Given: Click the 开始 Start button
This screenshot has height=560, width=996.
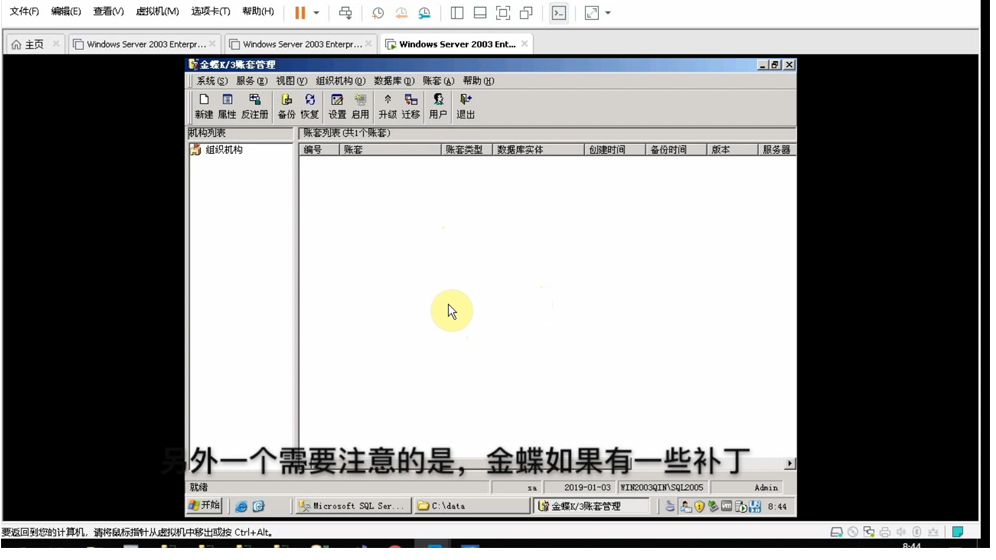Looking at the screenshot, I should [205, 505].
